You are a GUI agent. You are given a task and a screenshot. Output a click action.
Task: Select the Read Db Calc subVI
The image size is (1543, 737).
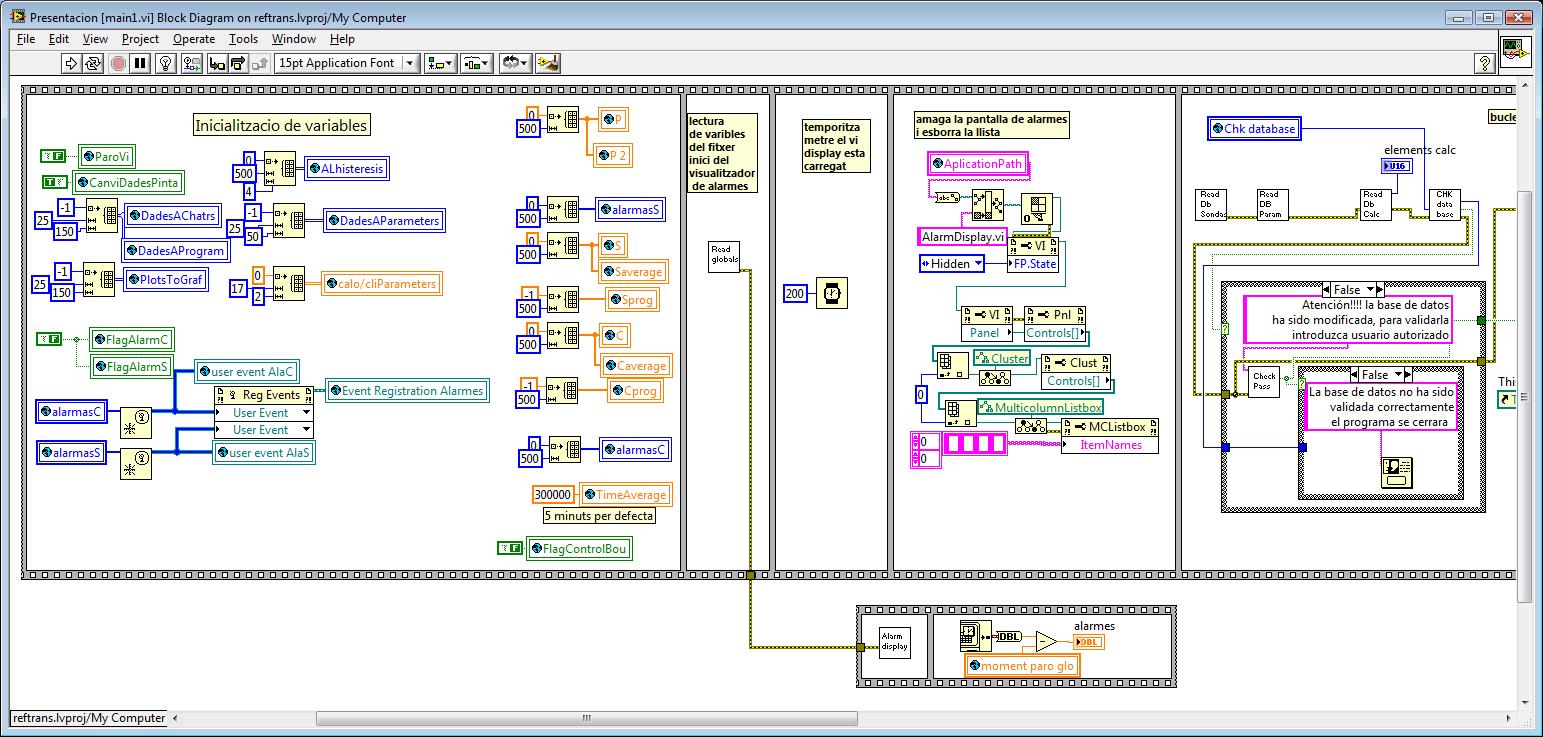(x=1376, y=204)
